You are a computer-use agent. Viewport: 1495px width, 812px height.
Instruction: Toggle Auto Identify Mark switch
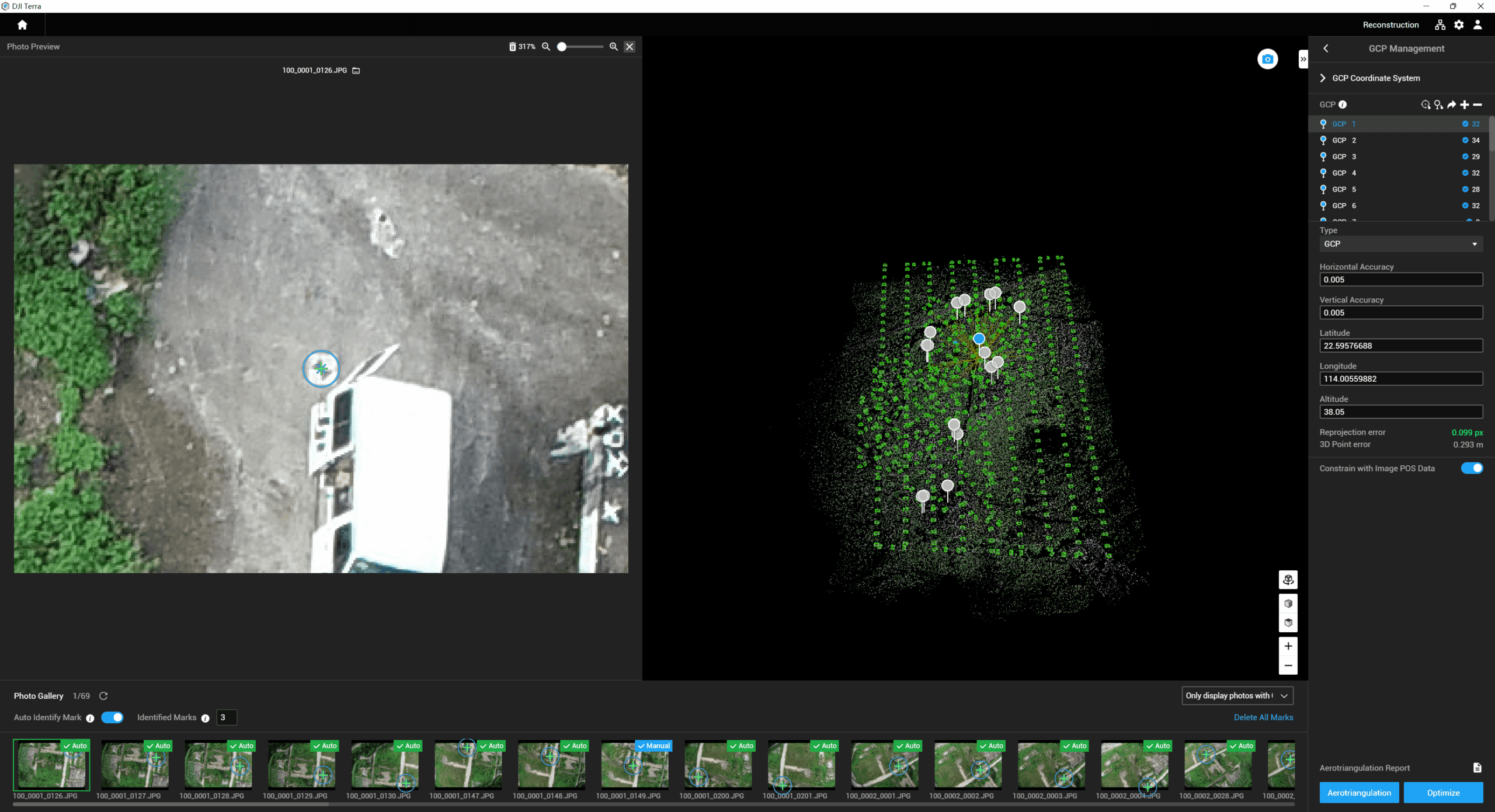point(112,717)
